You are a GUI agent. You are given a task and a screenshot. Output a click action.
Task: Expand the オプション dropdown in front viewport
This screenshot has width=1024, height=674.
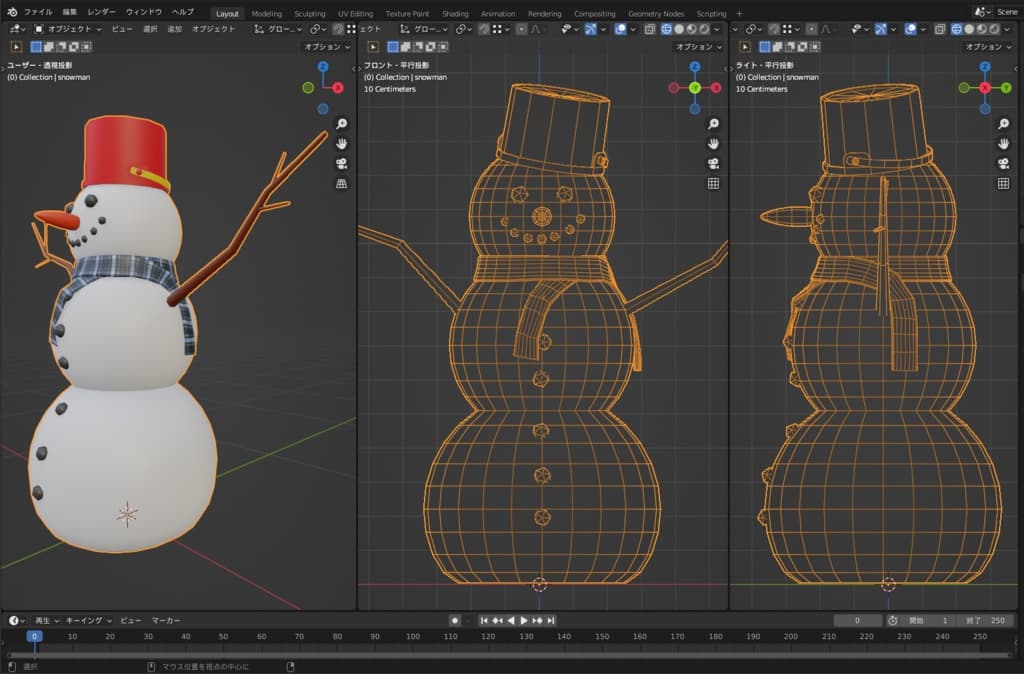pyautogui.click(x=698, y=47)
